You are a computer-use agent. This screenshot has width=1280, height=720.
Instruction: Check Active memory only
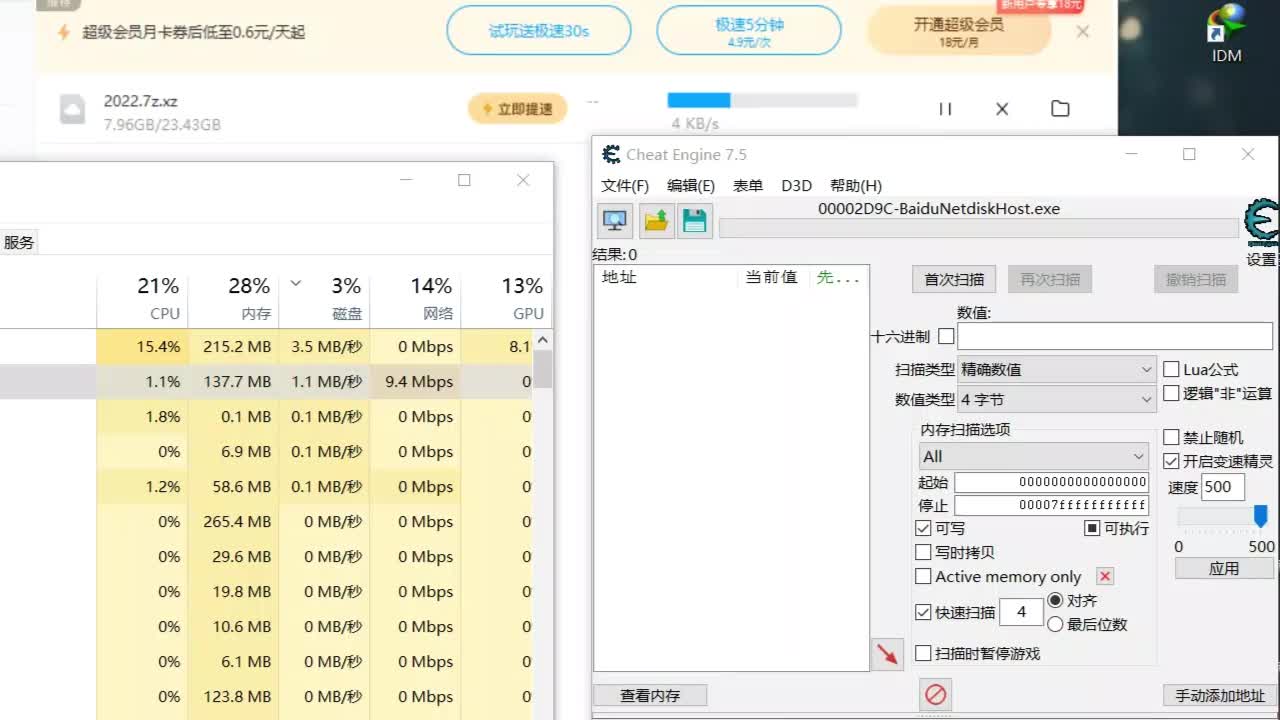pyautogui.click(x=923, y=576)
